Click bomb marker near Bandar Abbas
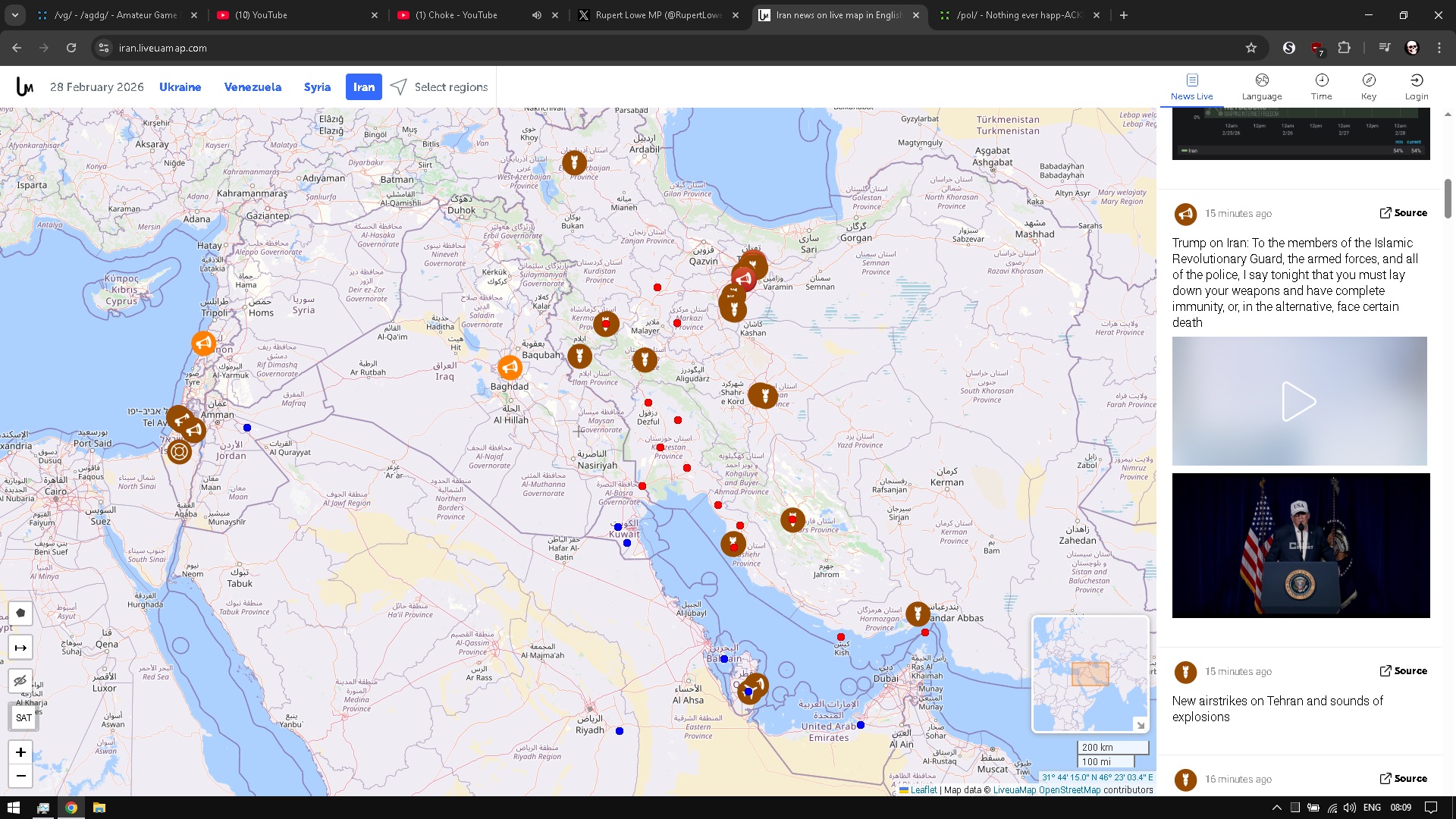Viewport: 1456px width, 819px height. [918, 613]
